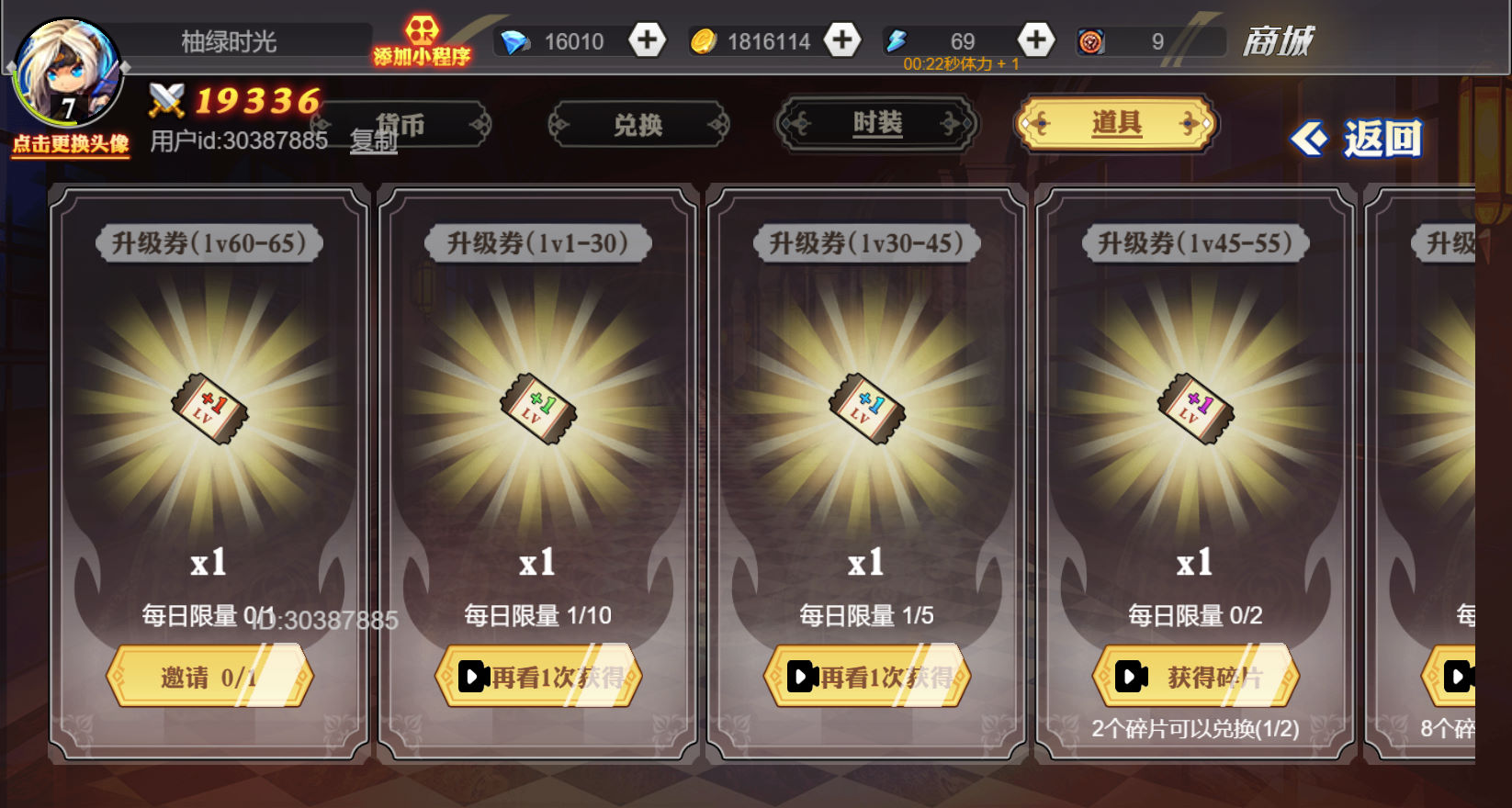Click the red target token icon
Screen dimensions: 1512x808
[1091, 41]
